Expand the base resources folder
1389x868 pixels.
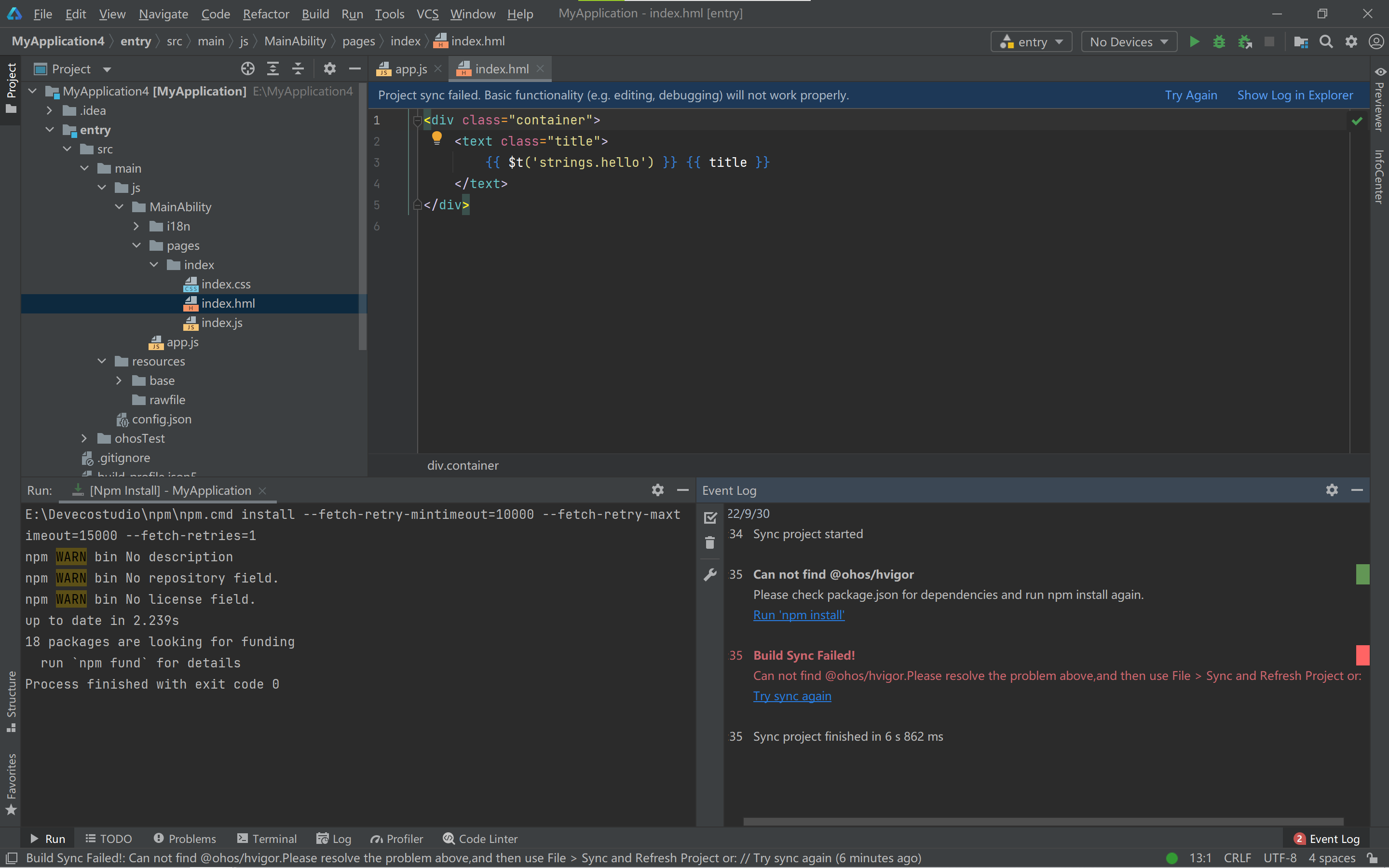(119, 380)
